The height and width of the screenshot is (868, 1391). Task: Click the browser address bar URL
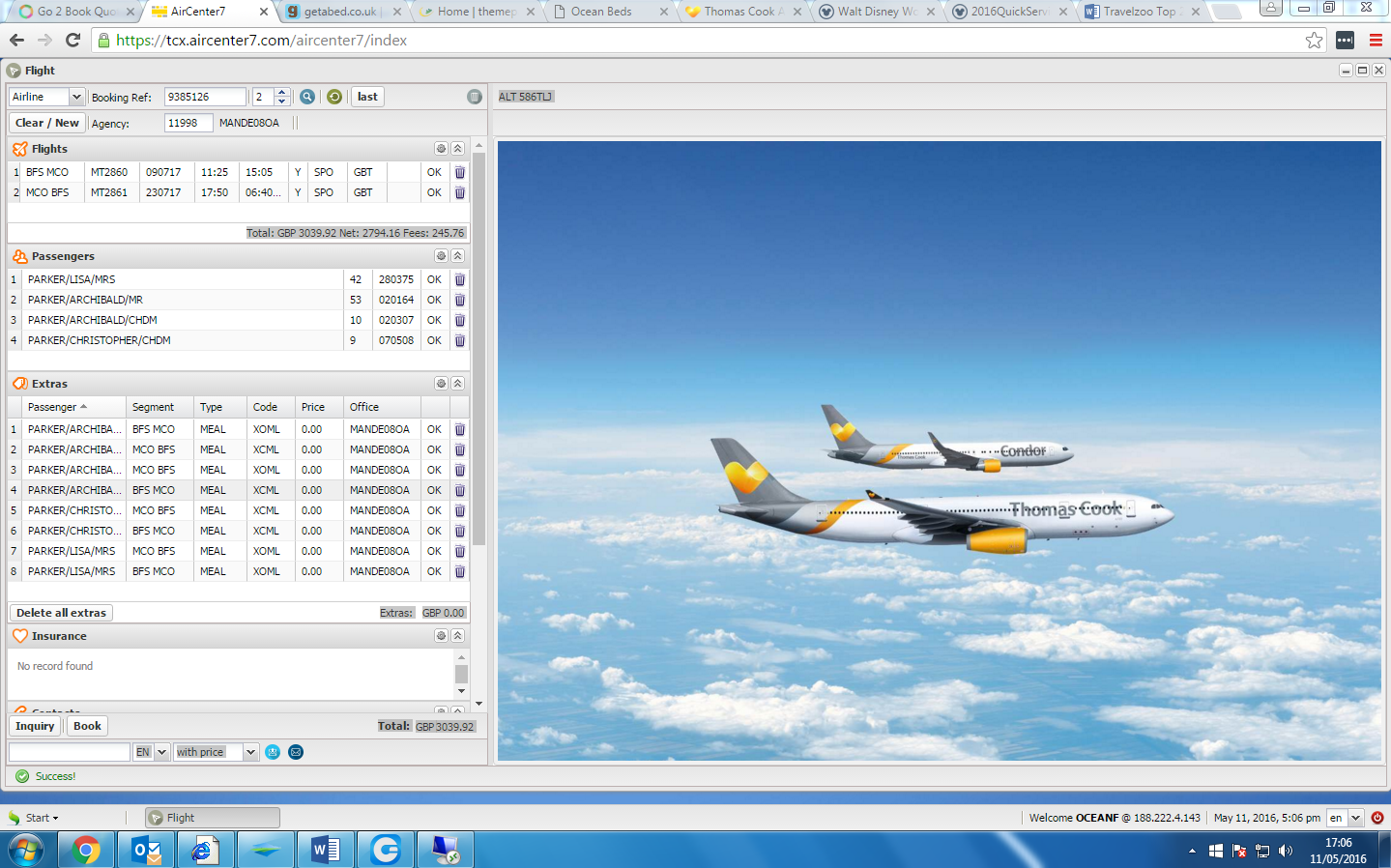click(x=261, y=41)
